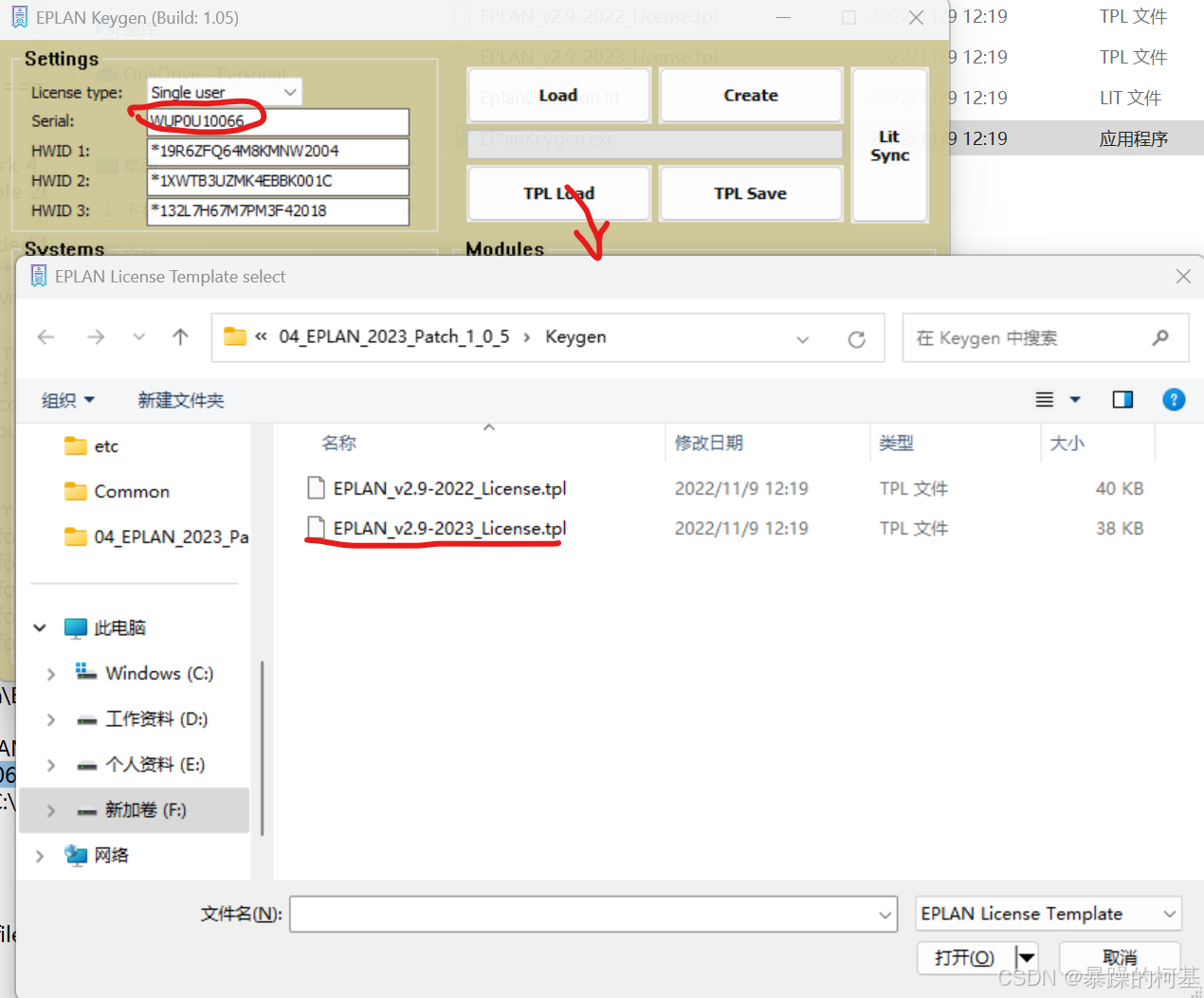Select 04_EPLAN_2023_Patch_1_0_5 in breadcrumb path
Image resolution: width=1204 pixels, height=998 pixels.
click(393, 337)
